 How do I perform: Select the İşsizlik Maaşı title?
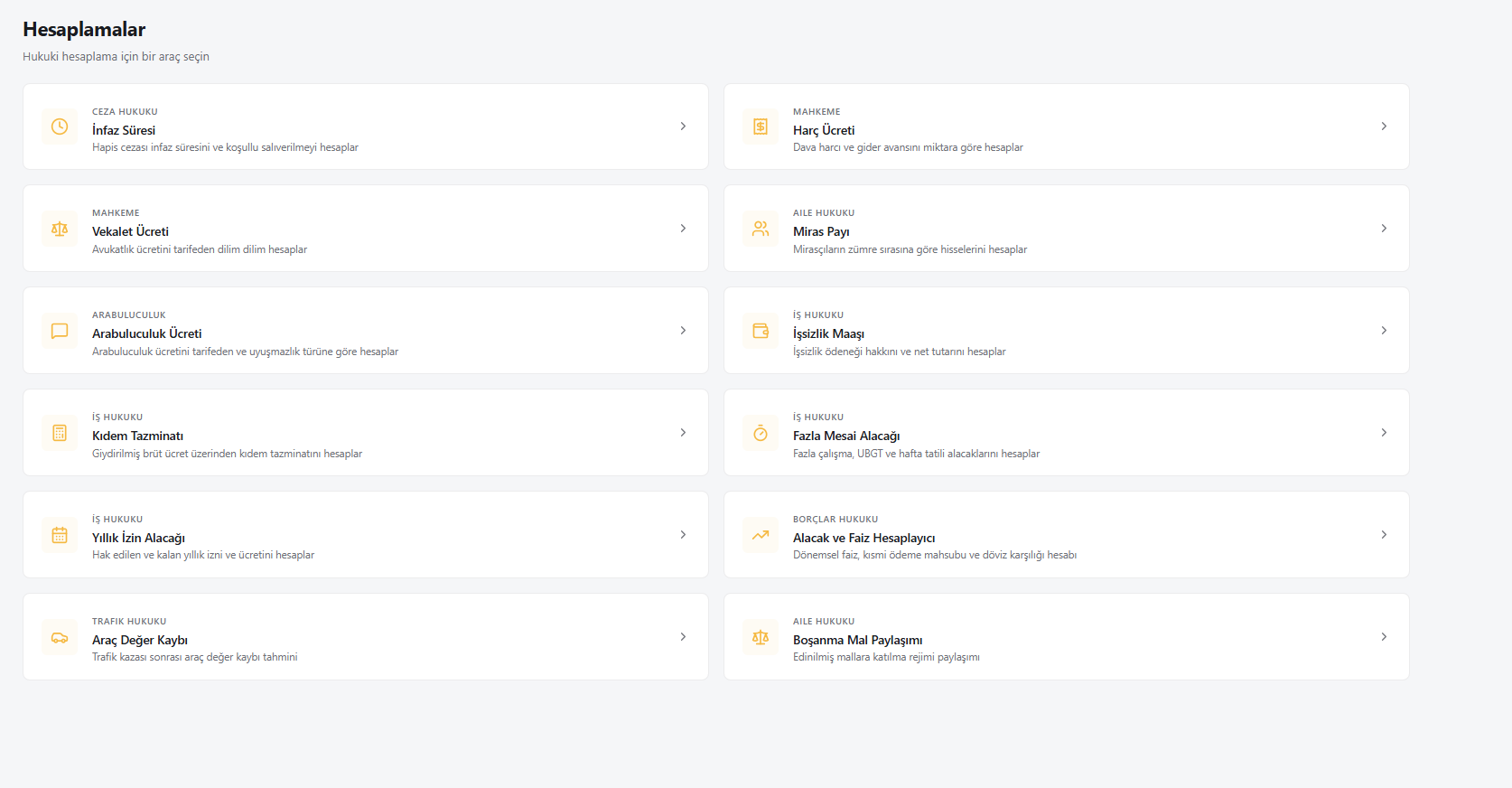[x=828, y=333]
